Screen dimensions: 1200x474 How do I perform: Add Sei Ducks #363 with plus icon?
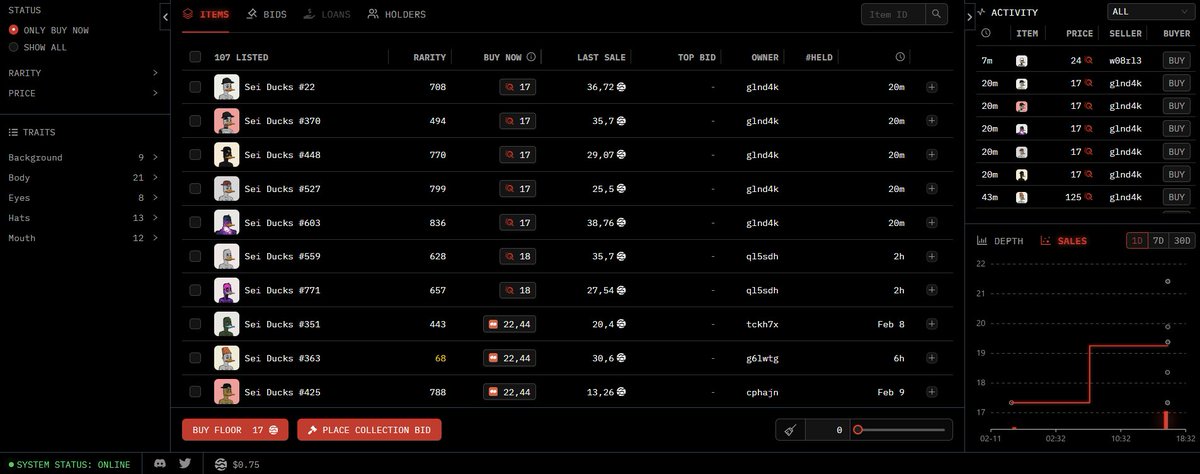[x=932, y=358]
